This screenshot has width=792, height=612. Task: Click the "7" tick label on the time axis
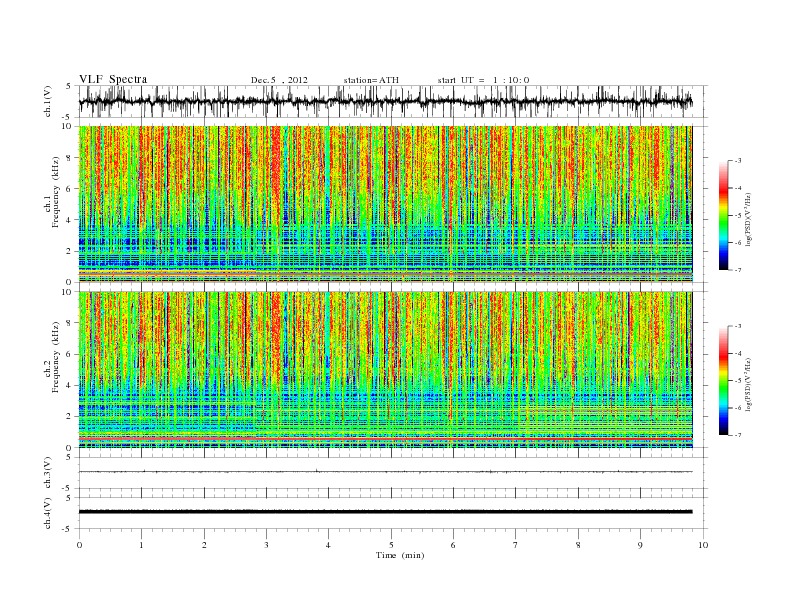pos(516,545)
